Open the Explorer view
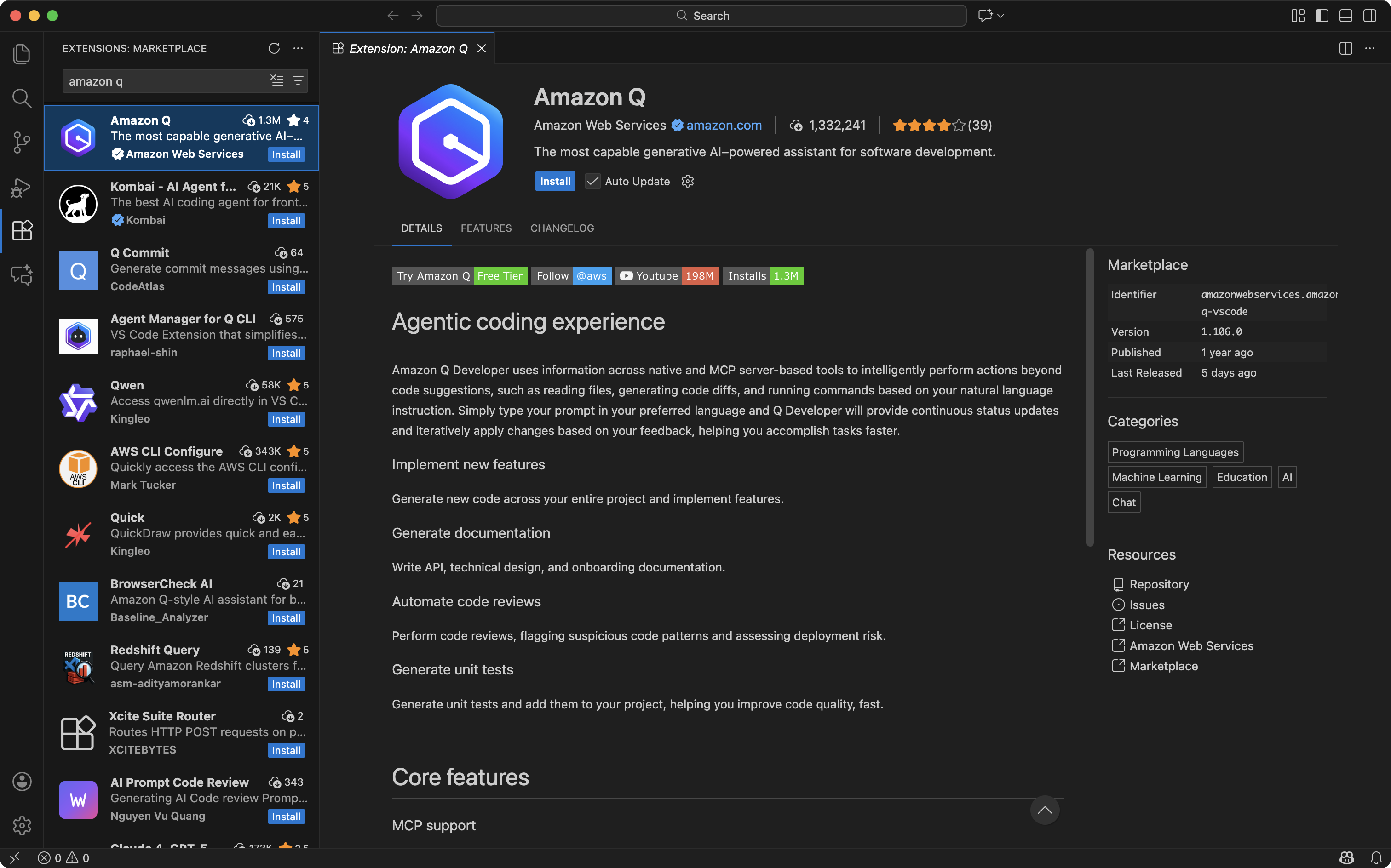This screenshot has height=868, width=1391. (22, 53)
